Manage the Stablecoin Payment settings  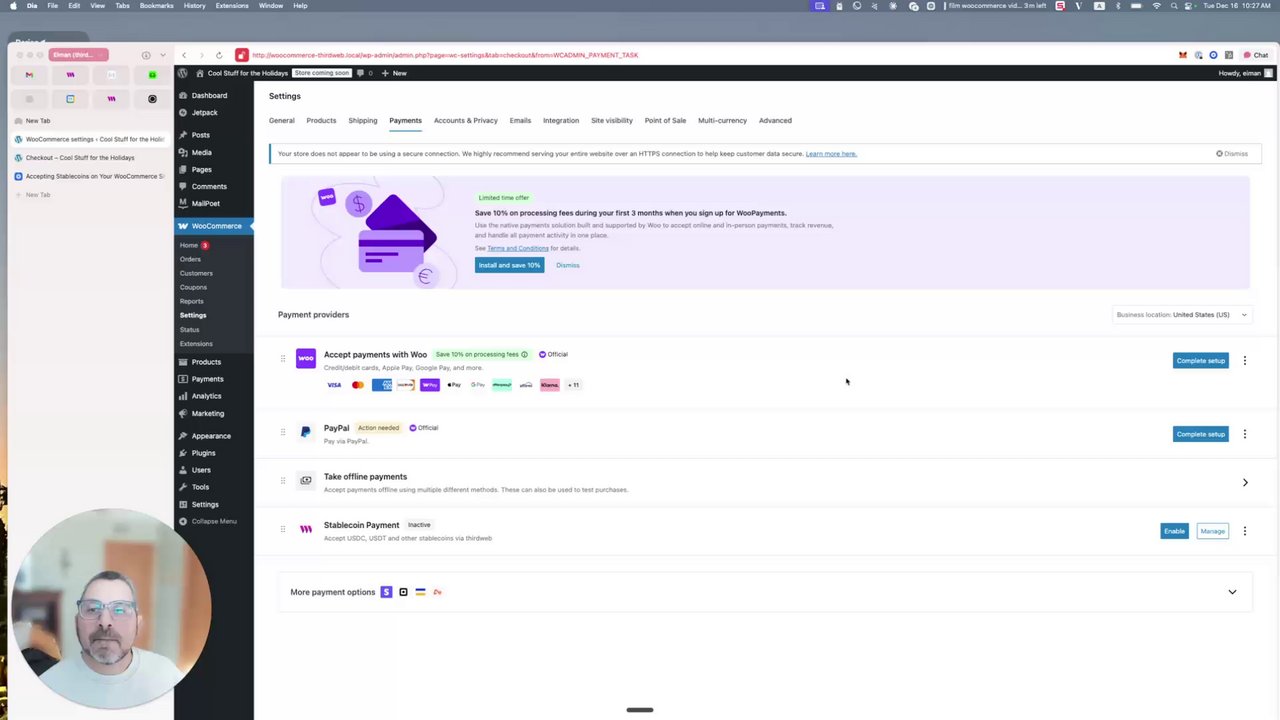(1212, 531)
